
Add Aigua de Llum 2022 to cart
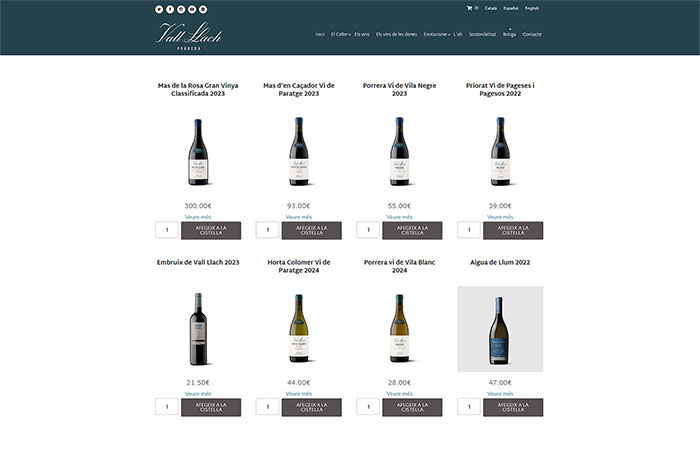513,407
